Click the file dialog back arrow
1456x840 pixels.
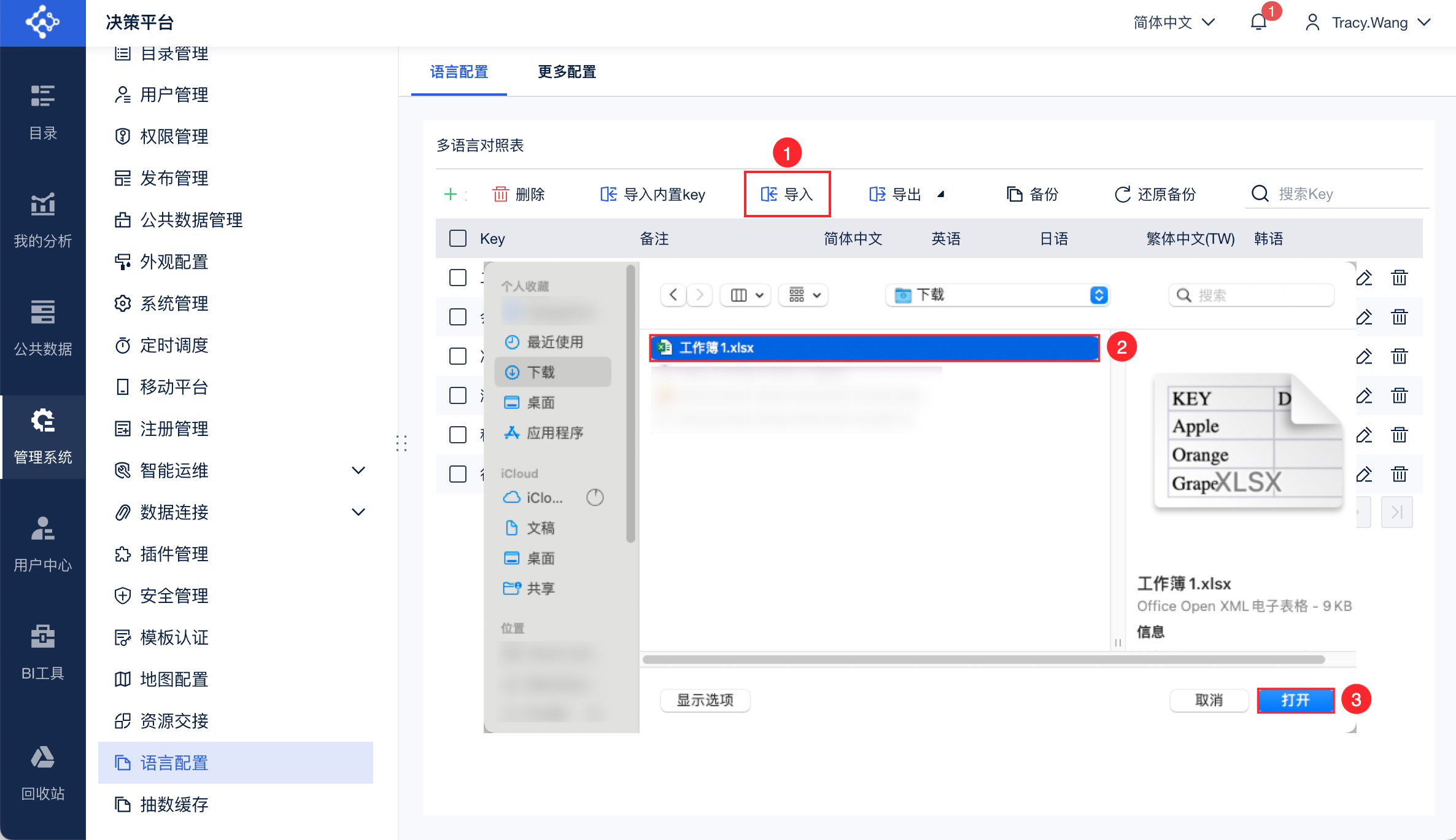[673, 295]
